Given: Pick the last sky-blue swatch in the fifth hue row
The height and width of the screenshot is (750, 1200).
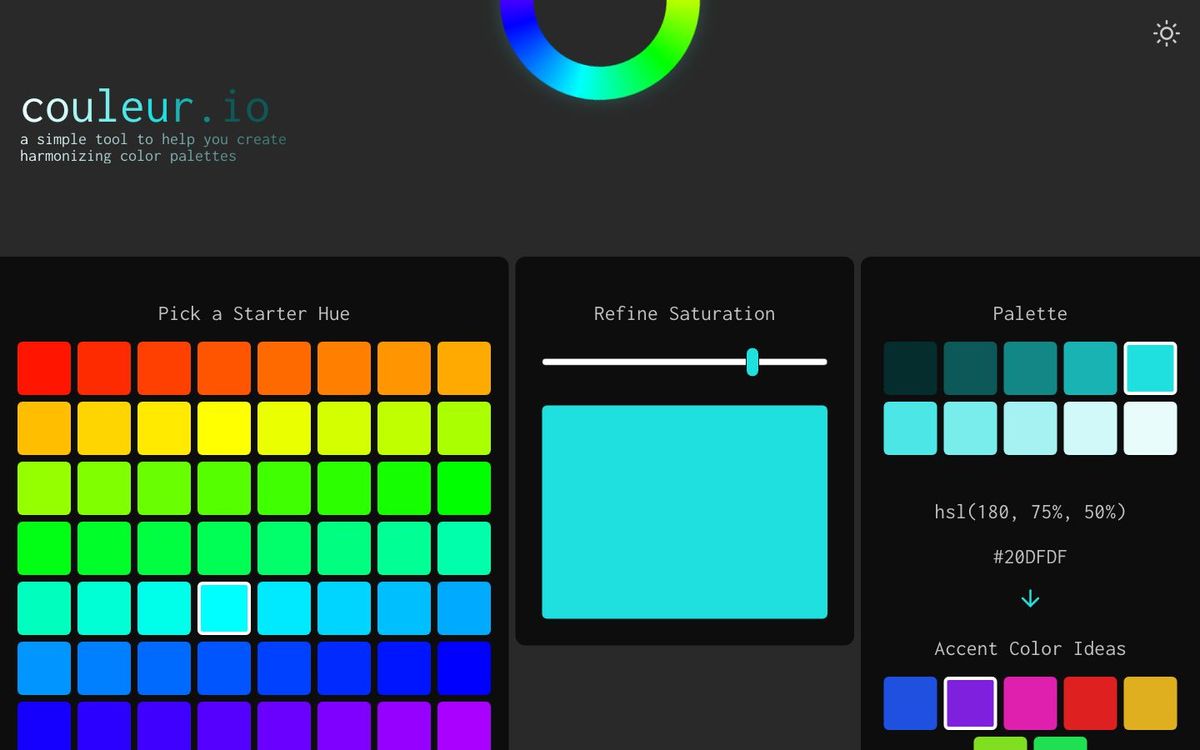Looking at the screenshot, I should 464,608.
